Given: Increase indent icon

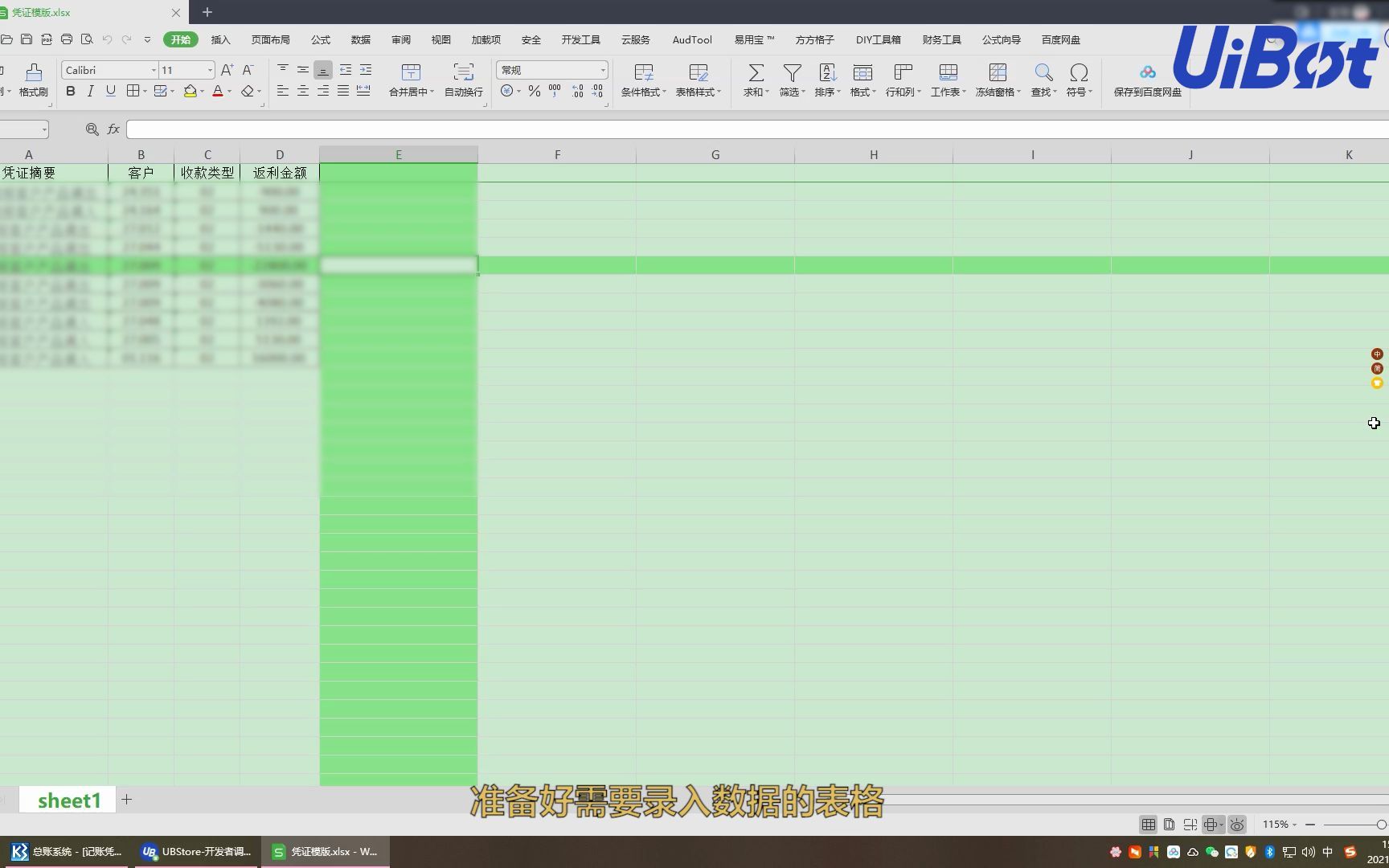Looking at the screenshot, I should click(366, 70).
